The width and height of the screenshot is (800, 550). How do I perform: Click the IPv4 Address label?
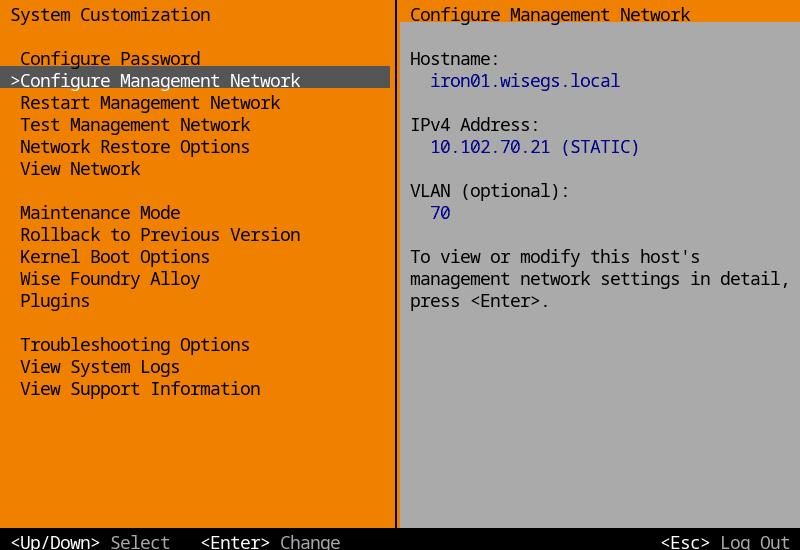[x=474, y=125]
